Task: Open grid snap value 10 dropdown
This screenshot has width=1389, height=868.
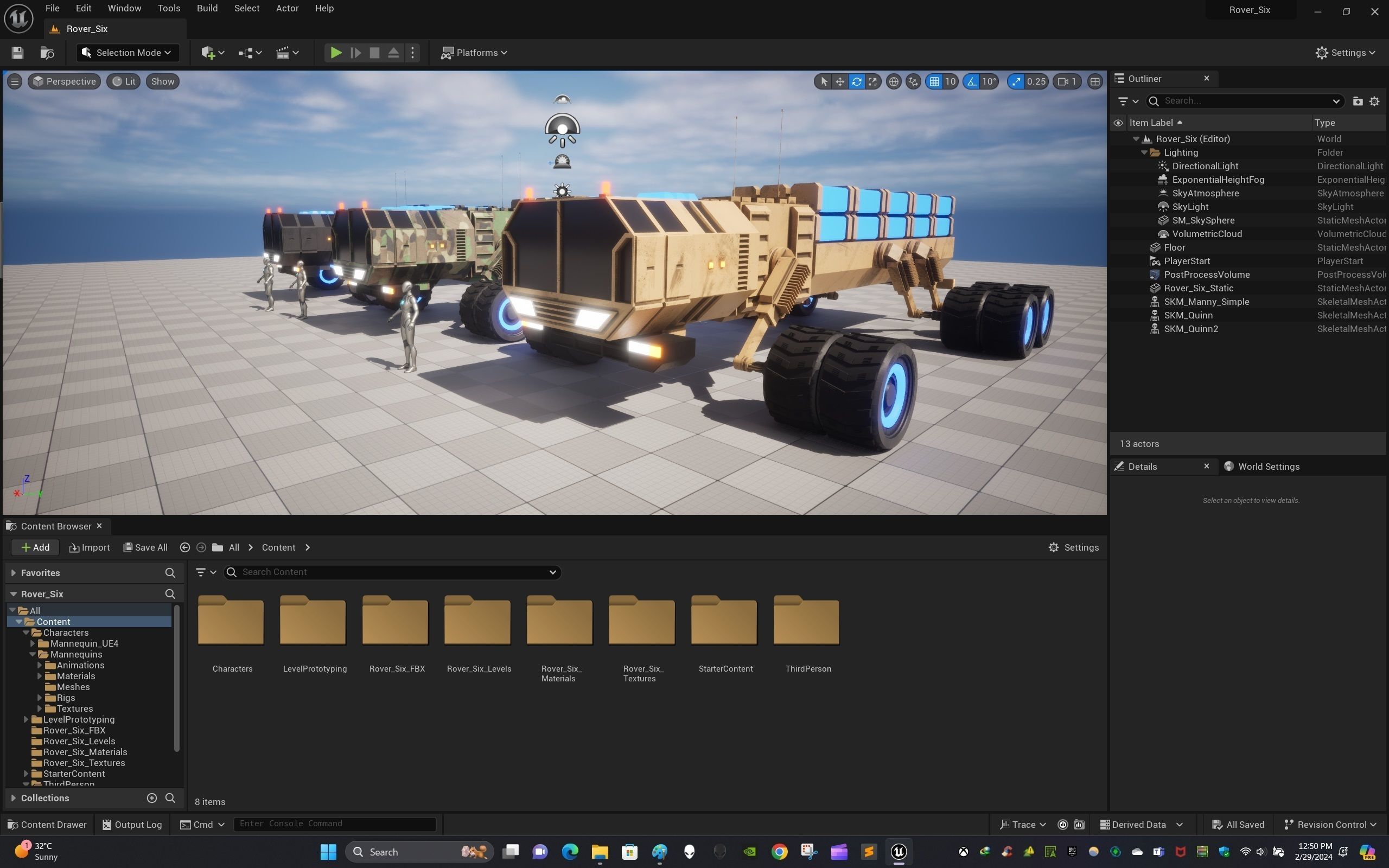Action: (x=951, y=81)
